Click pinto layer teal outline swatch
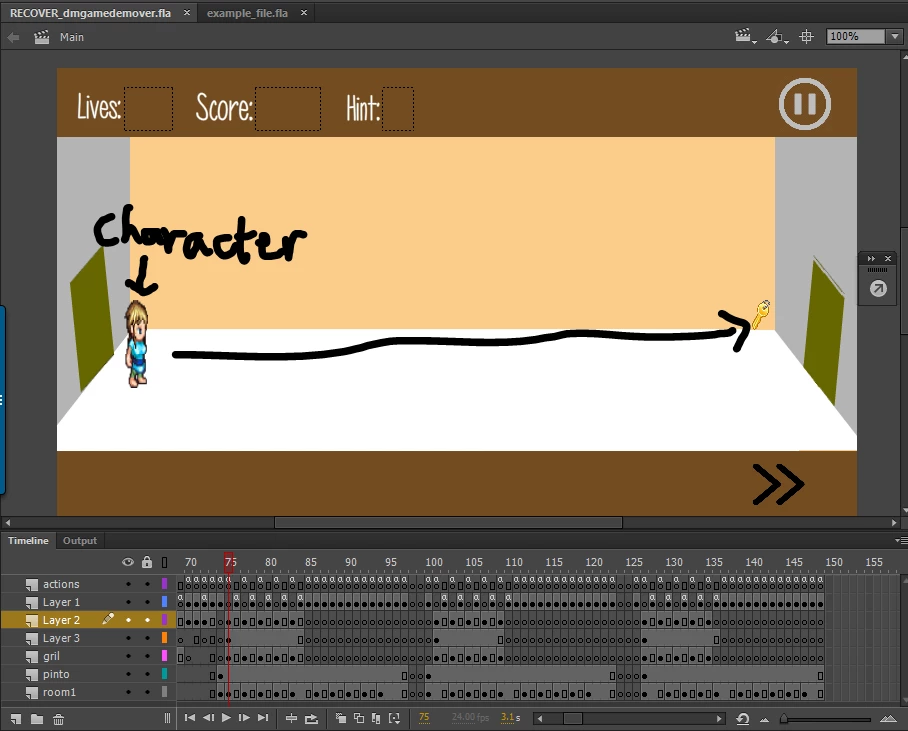 [x=164, y=674]
